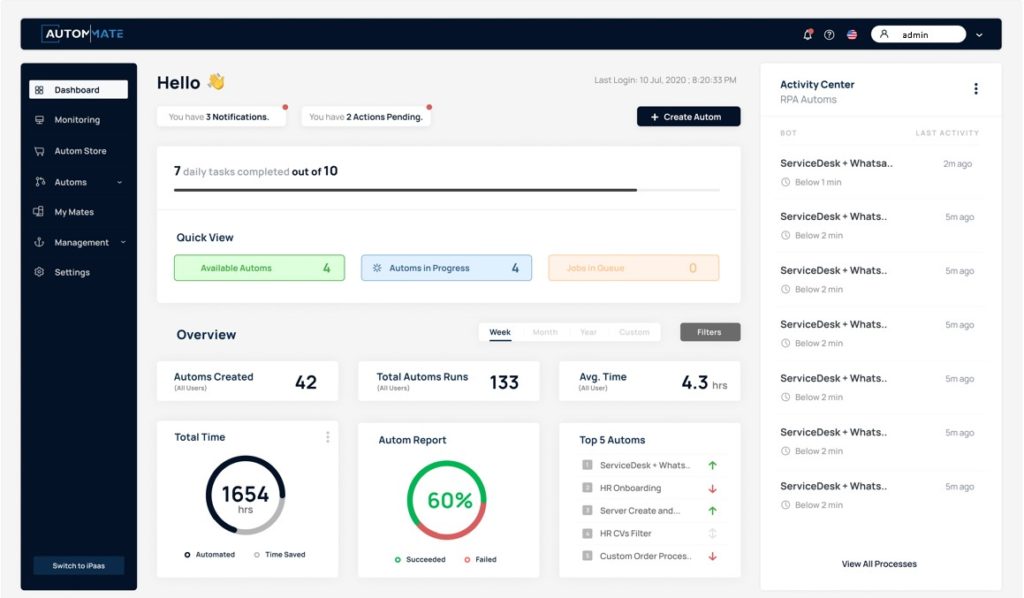Select the Year overview tab
1024x598 pixels.
click(x=589, y=332)
